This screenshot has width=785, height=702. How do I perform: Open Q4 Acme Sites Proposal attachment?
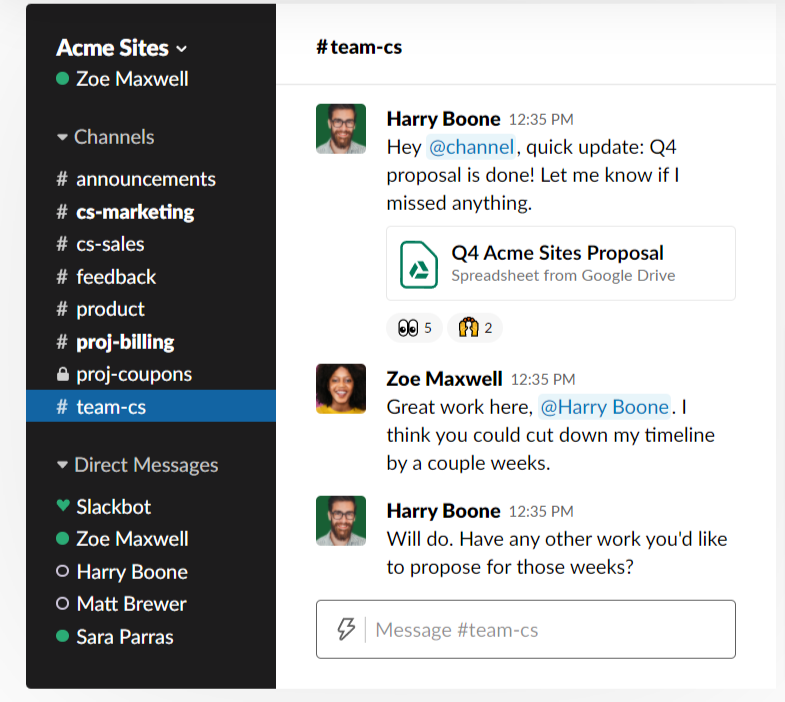point(557,254)
